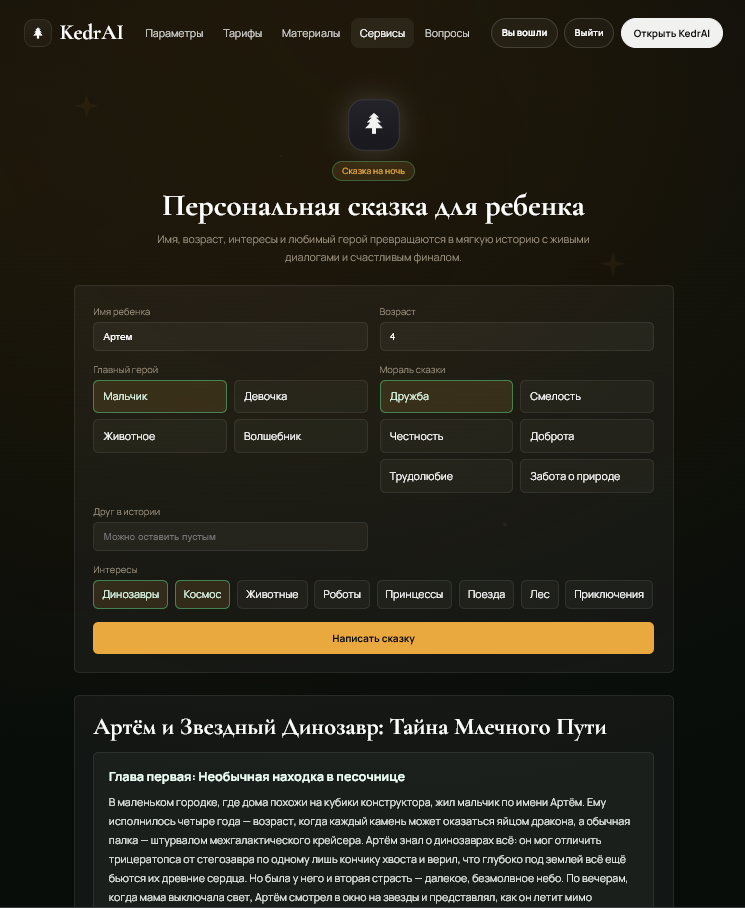Select Девочка as main hero
The height and width of the screenshot is (908, 745).
pos(300,396)
